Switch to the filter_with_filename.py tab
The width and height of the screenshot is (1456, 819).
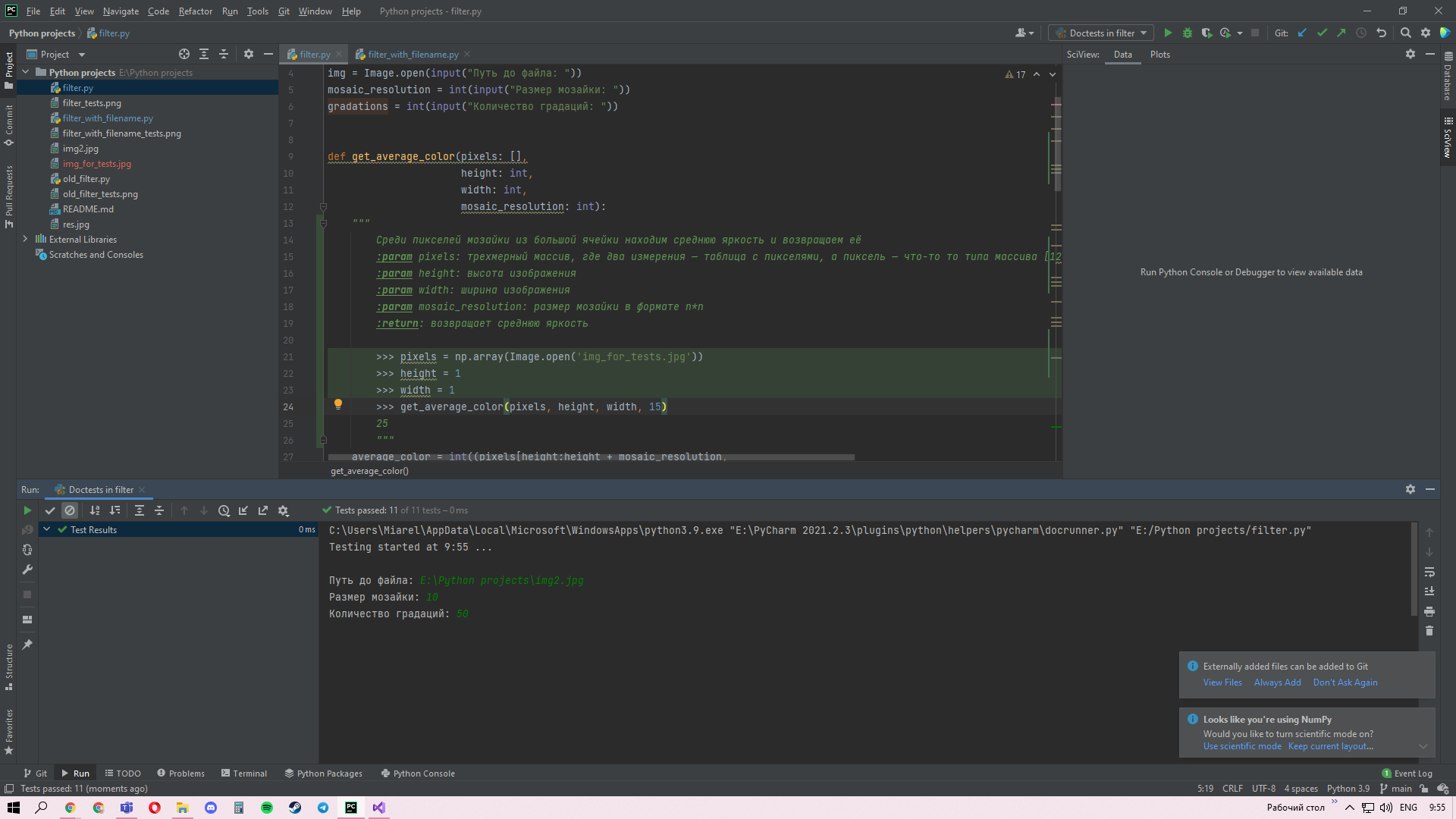click(x=413, y=54)
